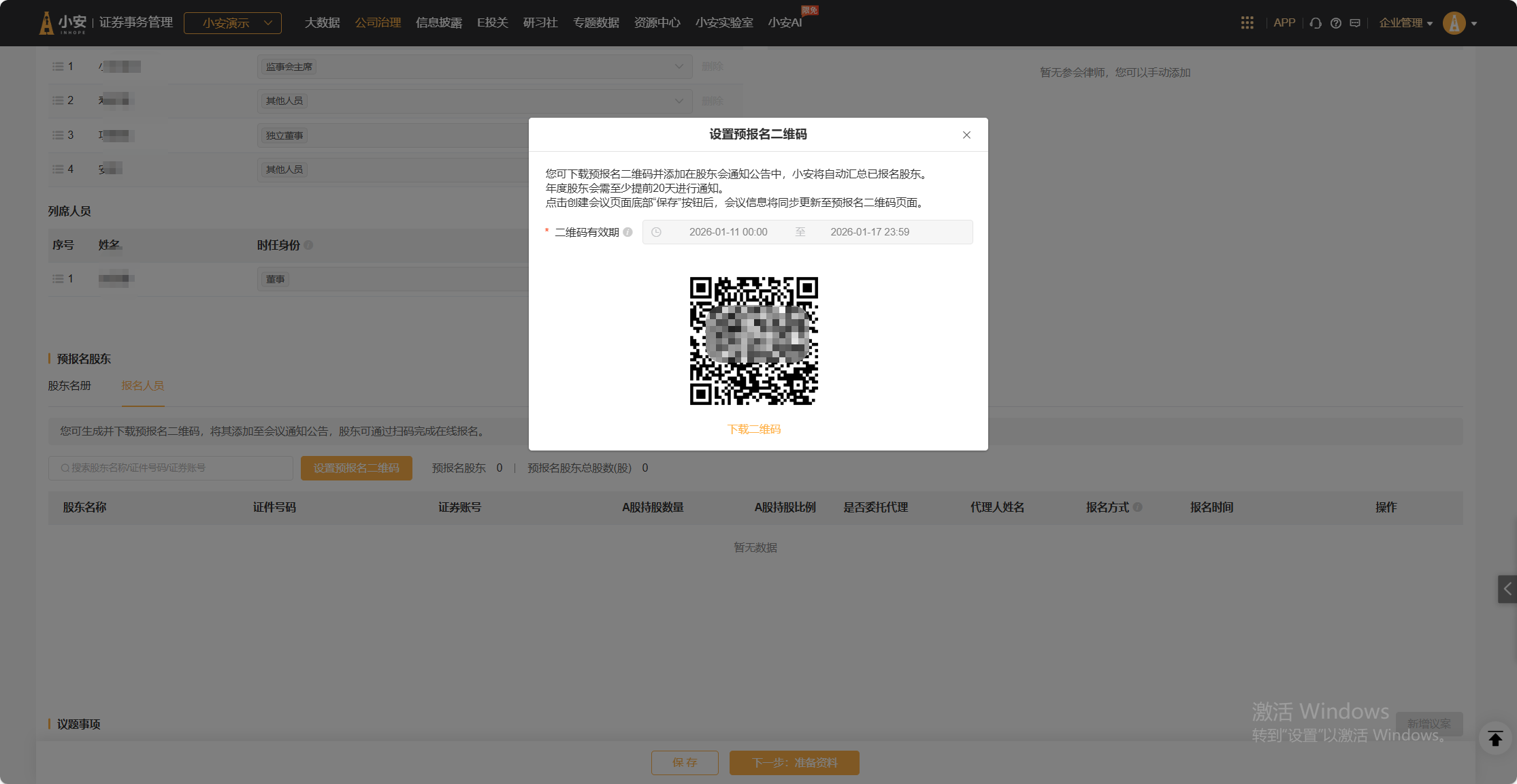Click the 保存 button
The width and height of the screenshot is (1517, 784).
click(684, 762)
